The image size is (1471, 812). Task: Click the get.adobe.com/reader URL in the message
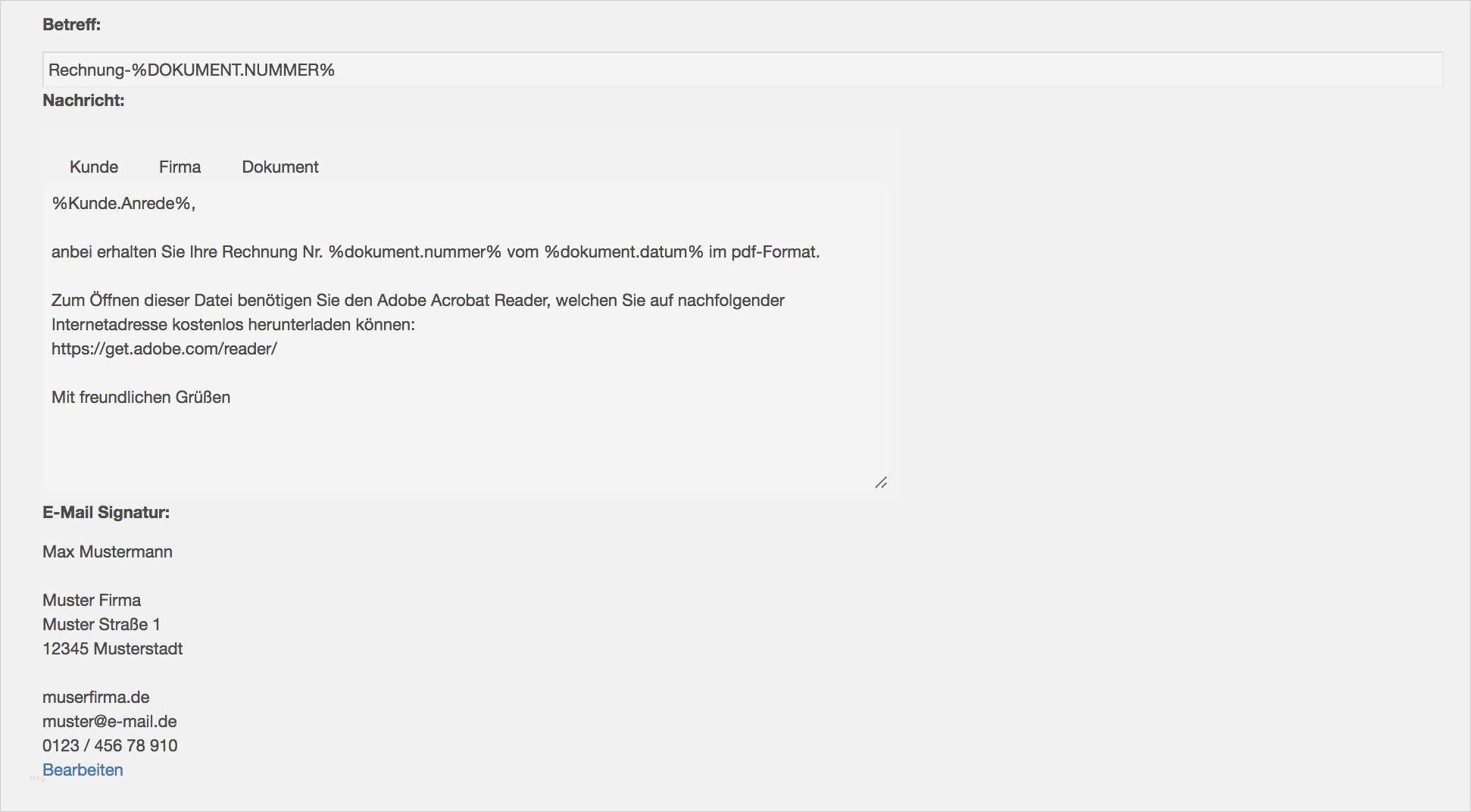coord(164,348)
